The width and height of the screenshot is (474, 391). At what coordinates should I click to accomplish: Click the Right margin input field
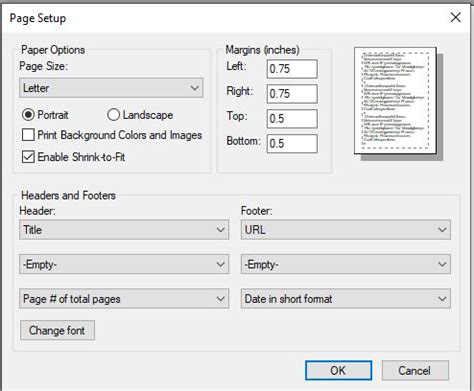click(292, 94)
